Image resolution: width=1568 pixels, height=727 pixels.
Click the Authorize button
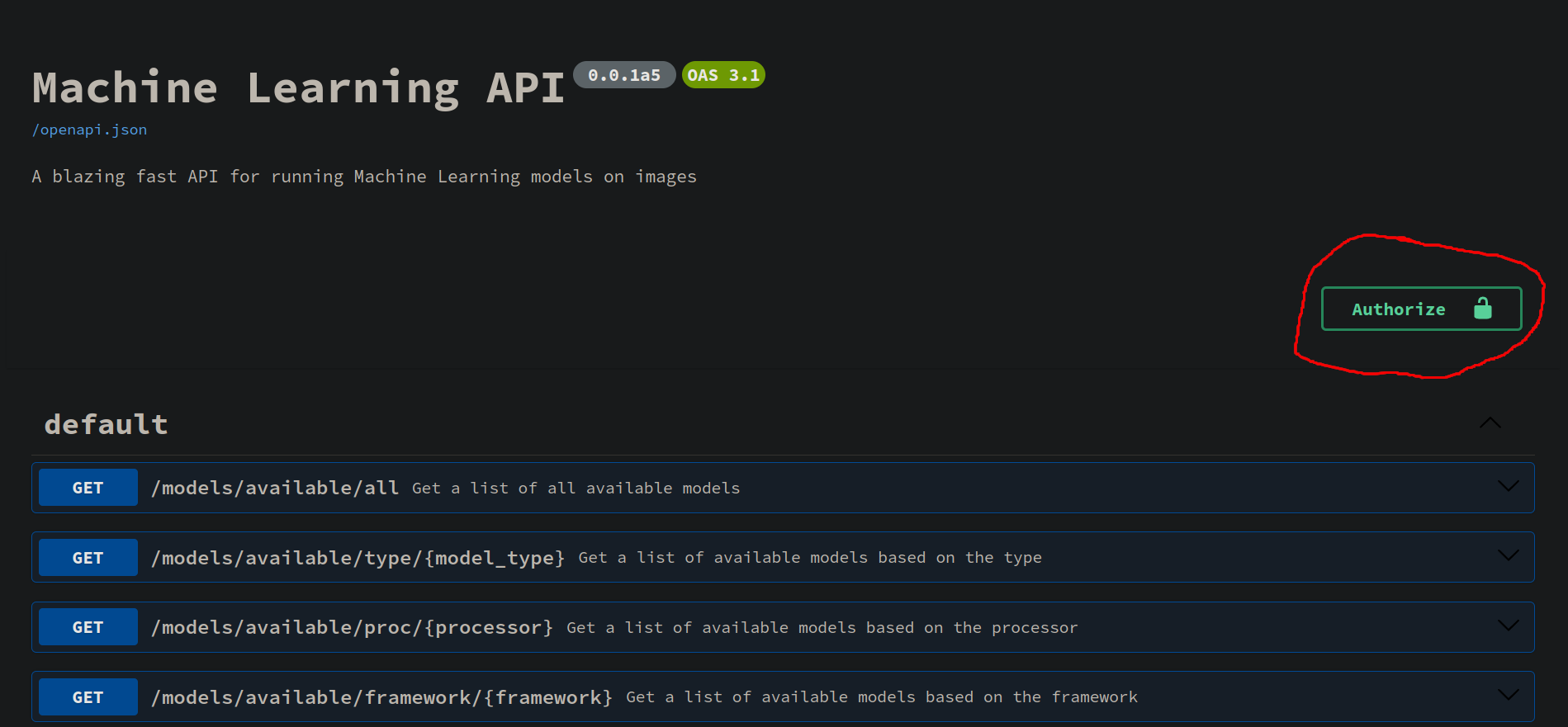(x=1421, y=309)
